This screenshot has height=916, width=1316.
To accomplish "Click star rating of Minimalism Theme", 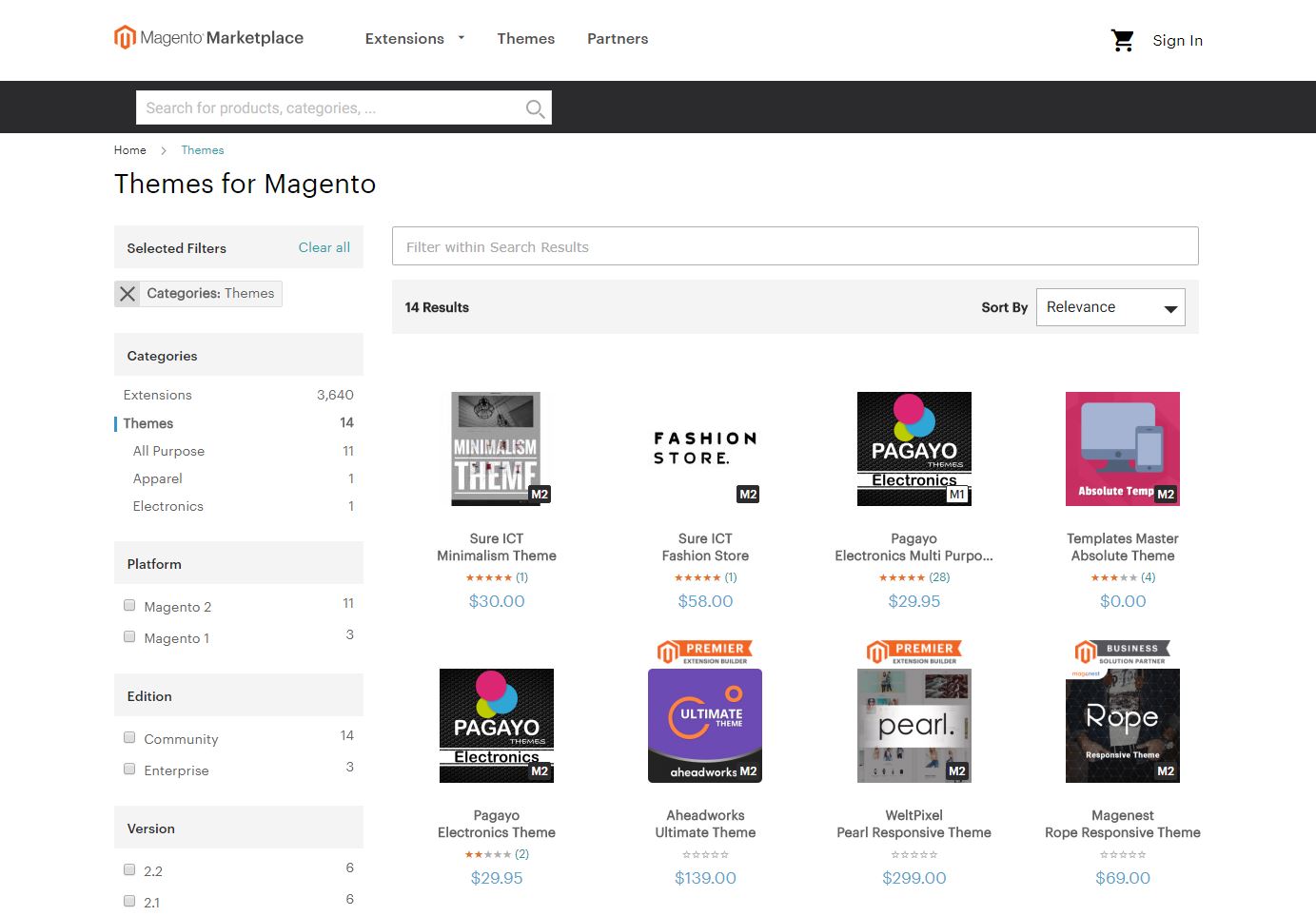I will 488,577.
